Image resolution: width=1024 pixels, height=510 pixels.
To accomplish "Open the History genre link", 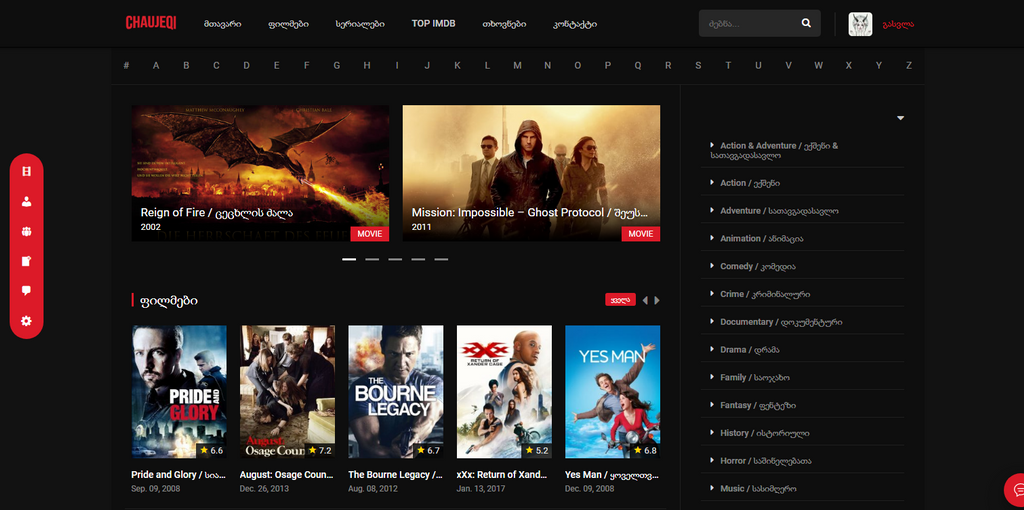I will coord(765,433).
